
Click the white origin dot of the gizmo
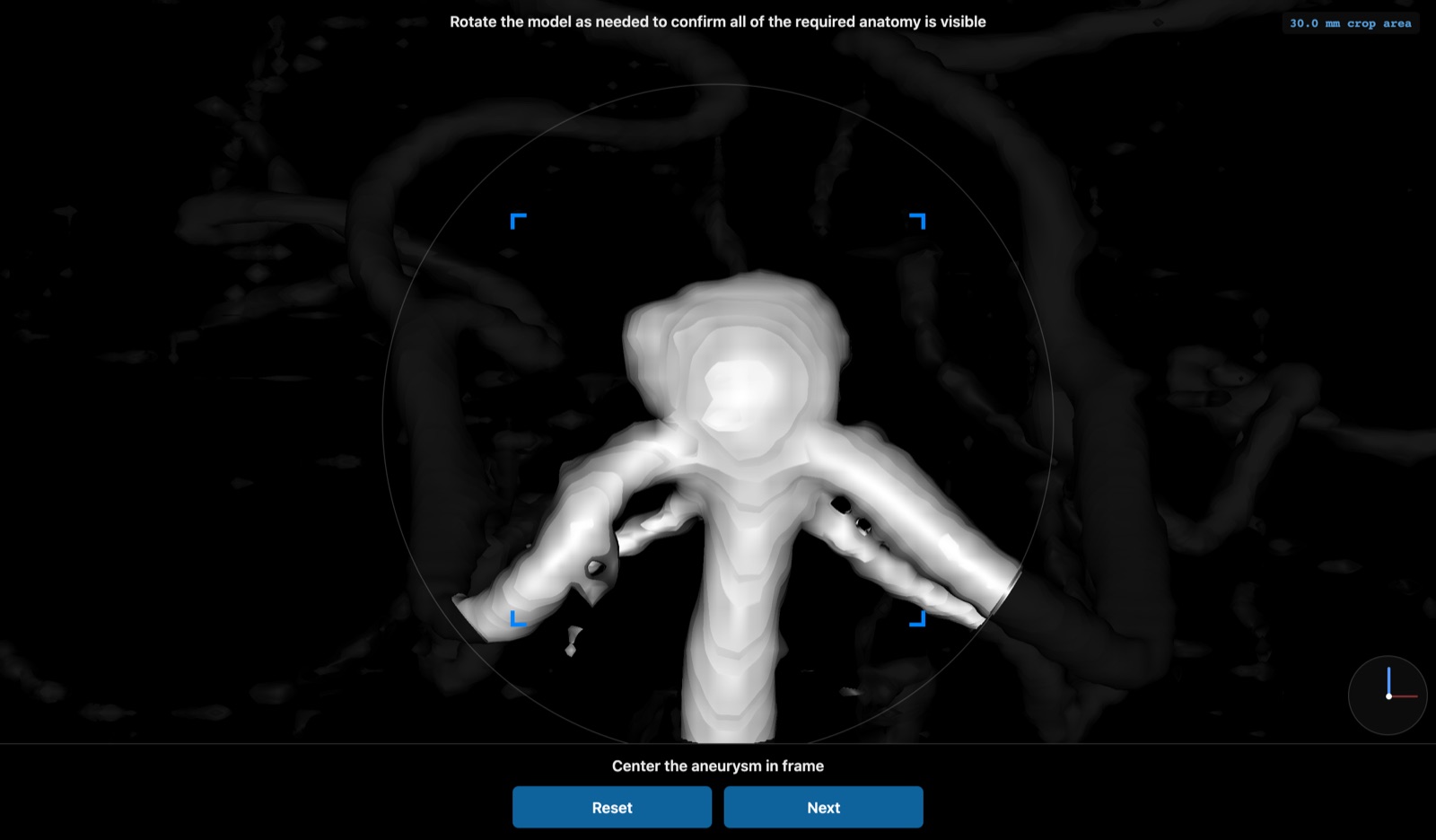[x=1388, y=696]
